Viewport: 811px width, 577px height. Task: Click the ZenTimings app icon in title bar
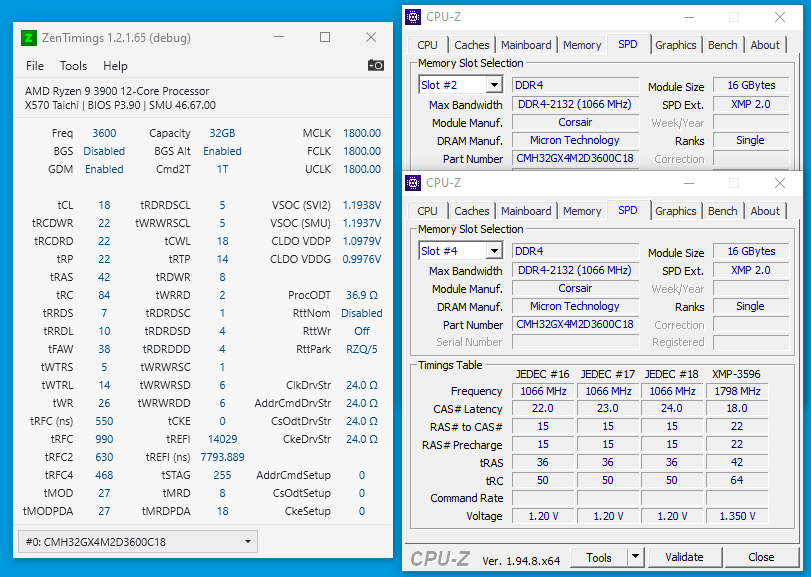tap(29, 38)
